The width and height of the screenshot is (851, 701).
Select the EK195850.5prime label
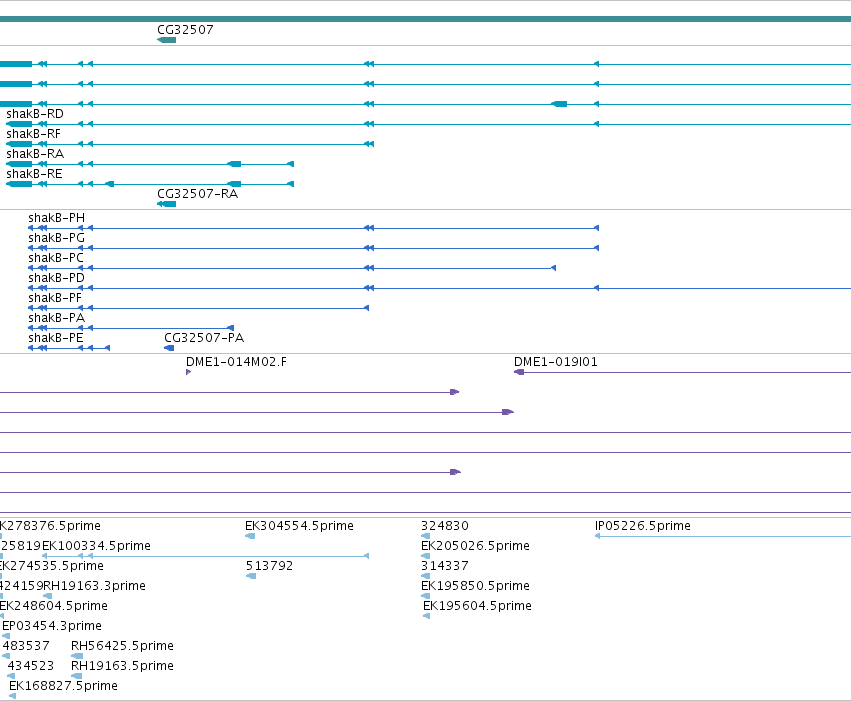pyautogui.click(x=475, y=587)
